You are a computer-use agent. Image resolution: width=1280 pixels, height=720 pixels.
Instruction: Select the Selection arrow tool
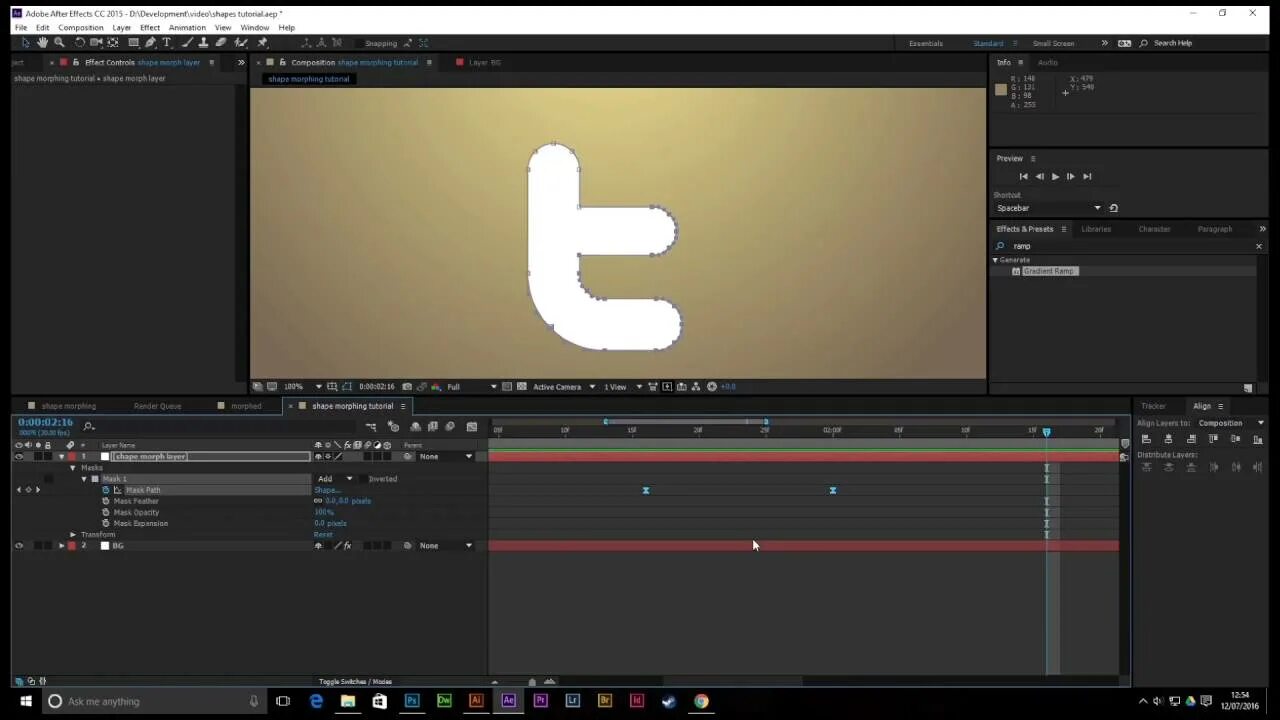pyautogui.click(x=25, y=43)
